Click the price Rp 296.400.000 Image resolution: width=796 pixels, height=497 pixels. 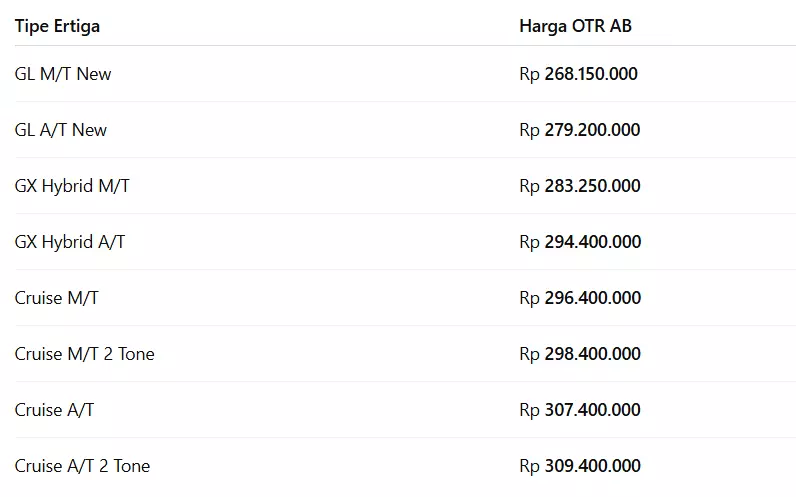(580, 298)
